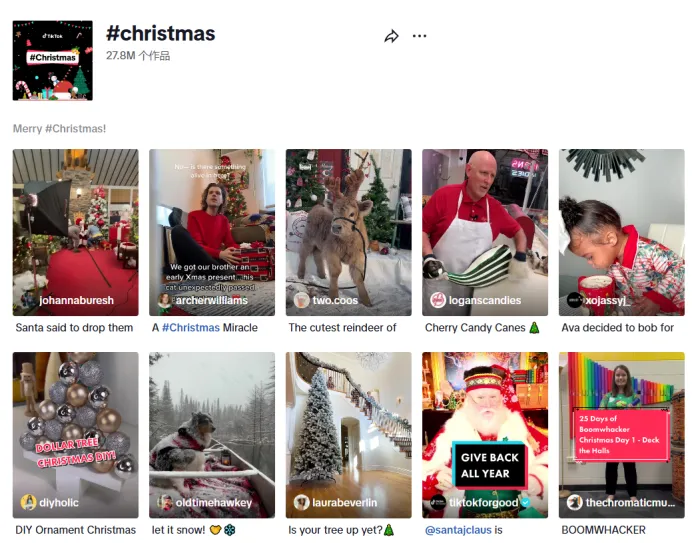This screenshot has height=544, width=692.
Task: Click two.coos profile avatar
Action: click(301, 300)
